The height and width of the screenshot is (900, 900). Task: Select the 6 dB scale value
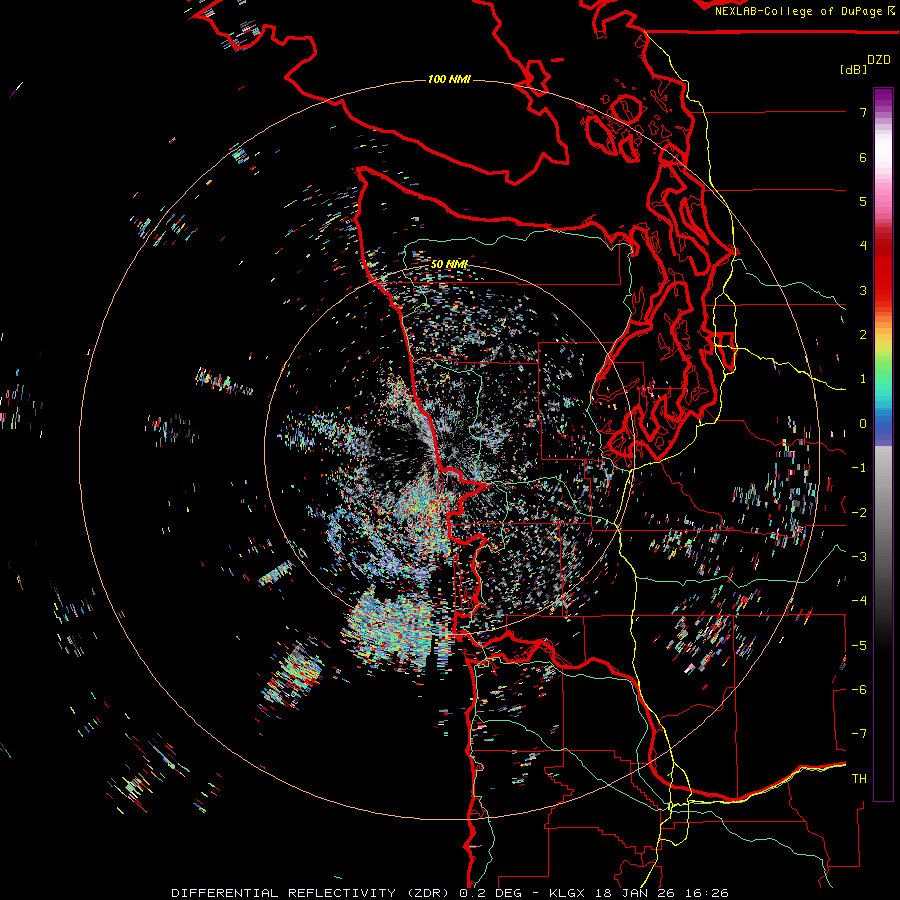pyautogui.click(x=863, y=157)
